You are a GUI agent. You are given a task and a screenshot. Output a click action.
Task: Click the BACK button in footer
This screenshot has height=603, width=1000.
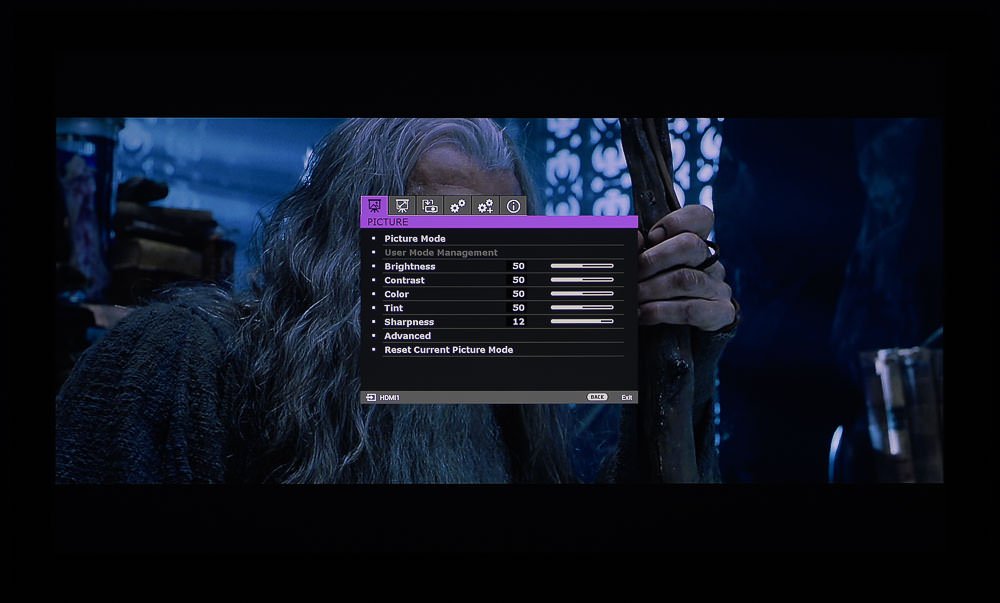coord(598,397)
